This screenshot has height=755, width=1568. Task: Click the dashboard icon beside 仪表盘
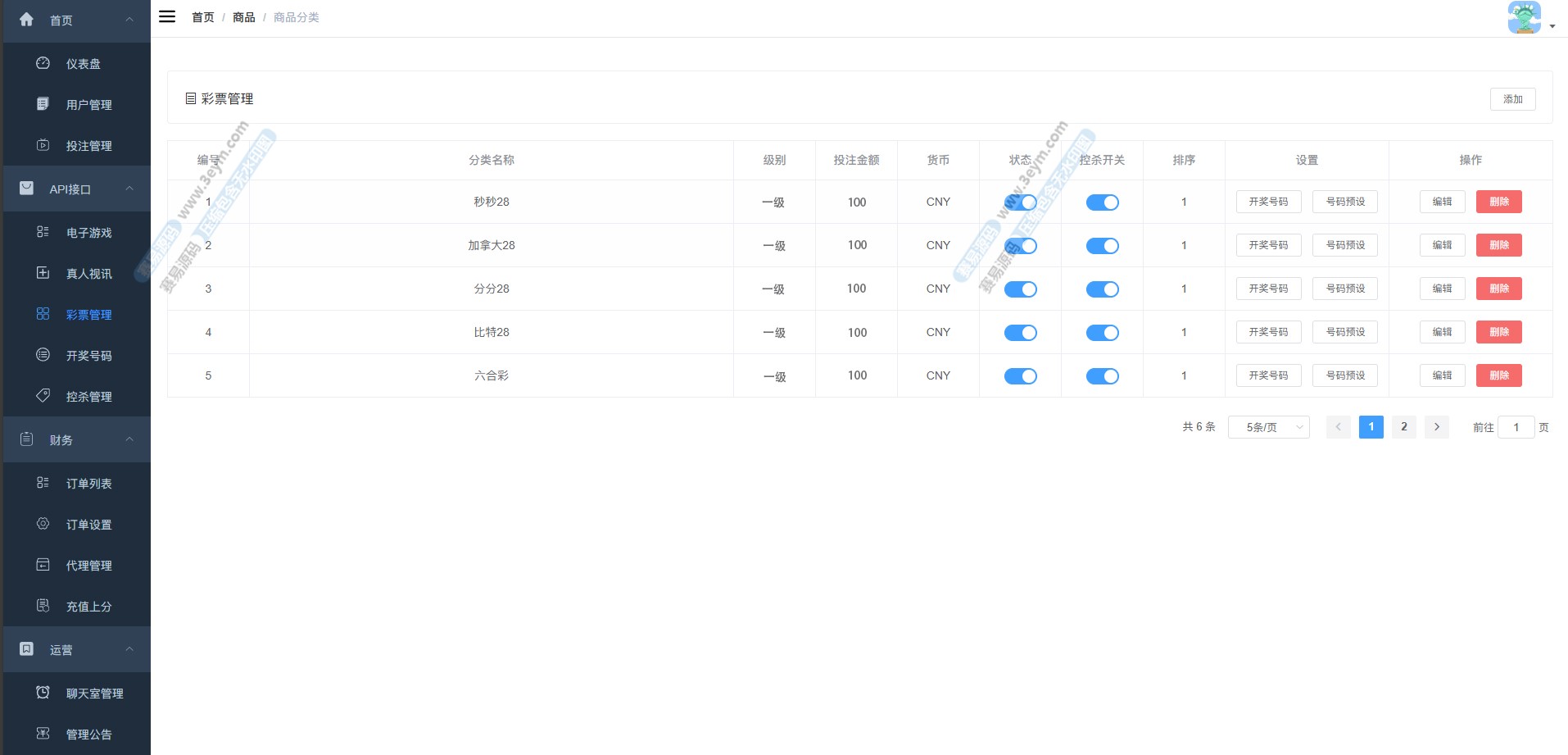[x=43, y=63]
